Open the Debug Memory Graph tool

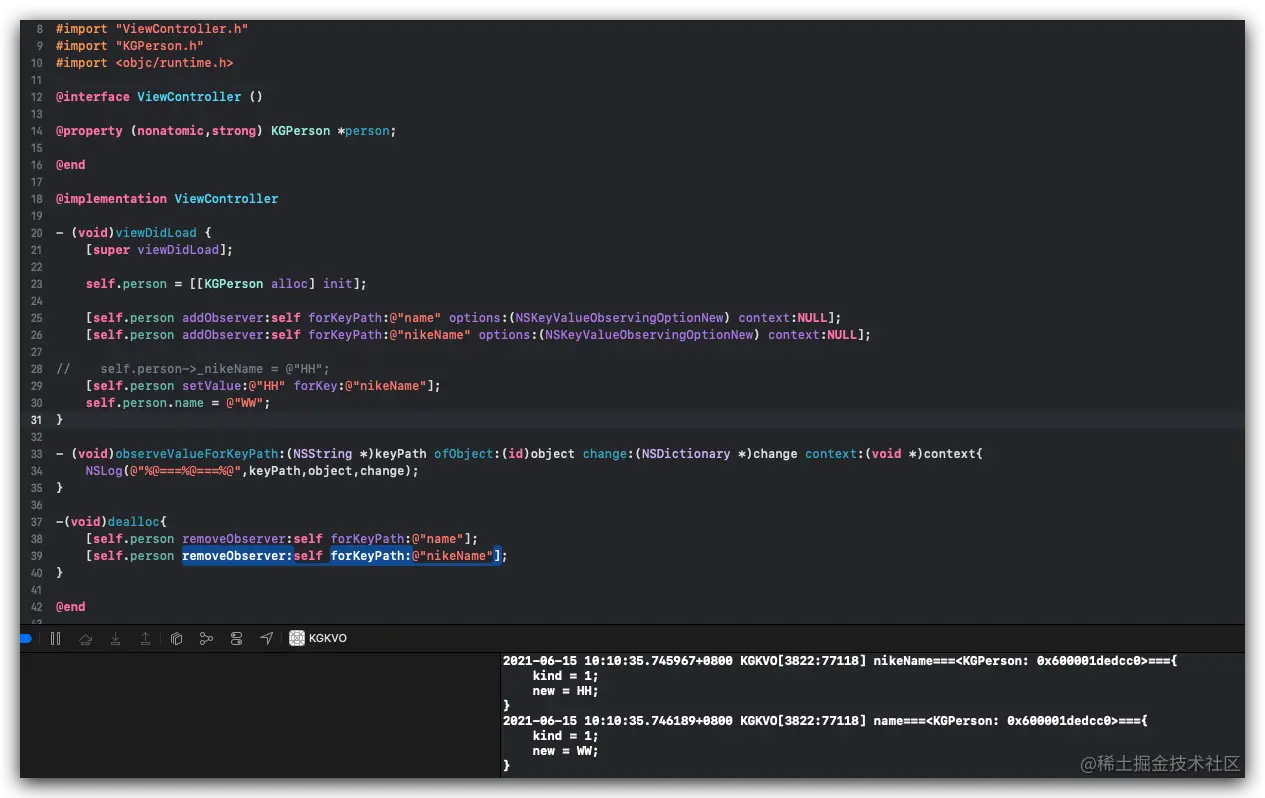(x=206, y=638)
